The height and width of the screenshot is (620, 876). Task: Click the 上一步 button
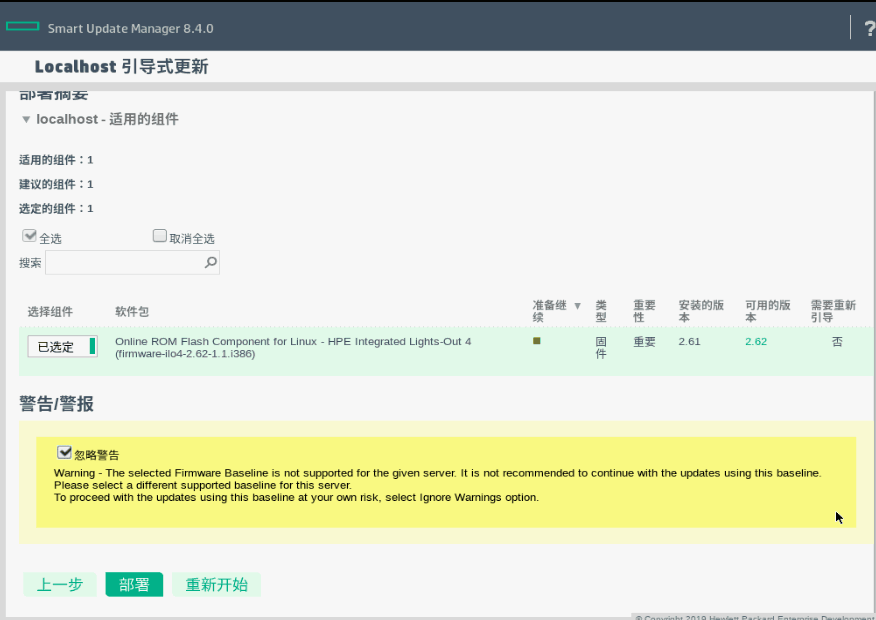(60, 585)
